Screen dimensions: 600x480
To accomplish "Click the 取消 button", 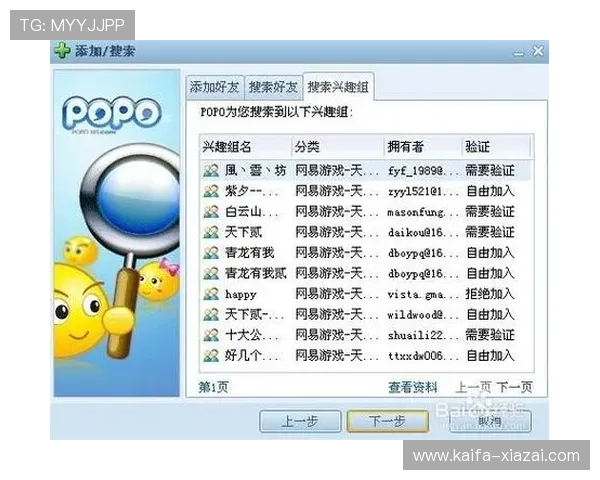I will (x=489, y=421).
